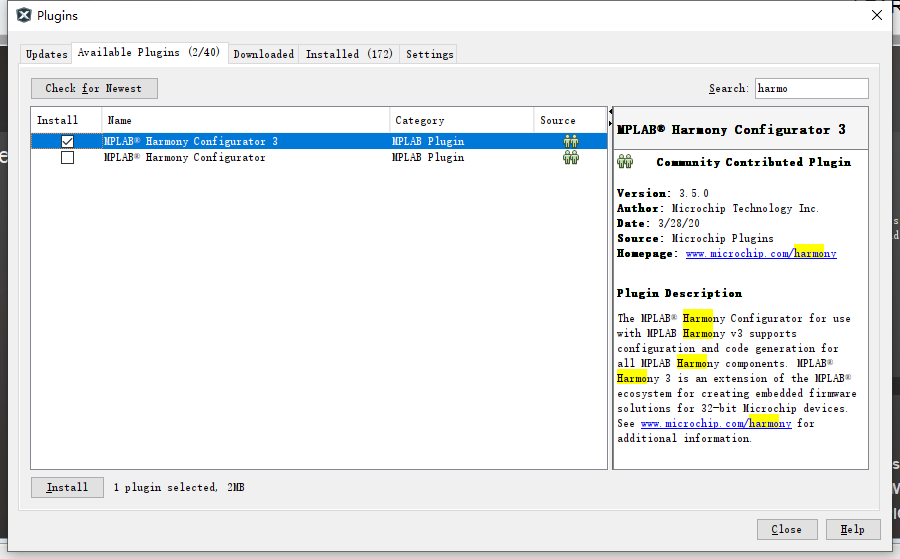The width and height of the screenshot is (900, 559).
Task: Click the Plugins window logo icon
Action: coord(24,15)
